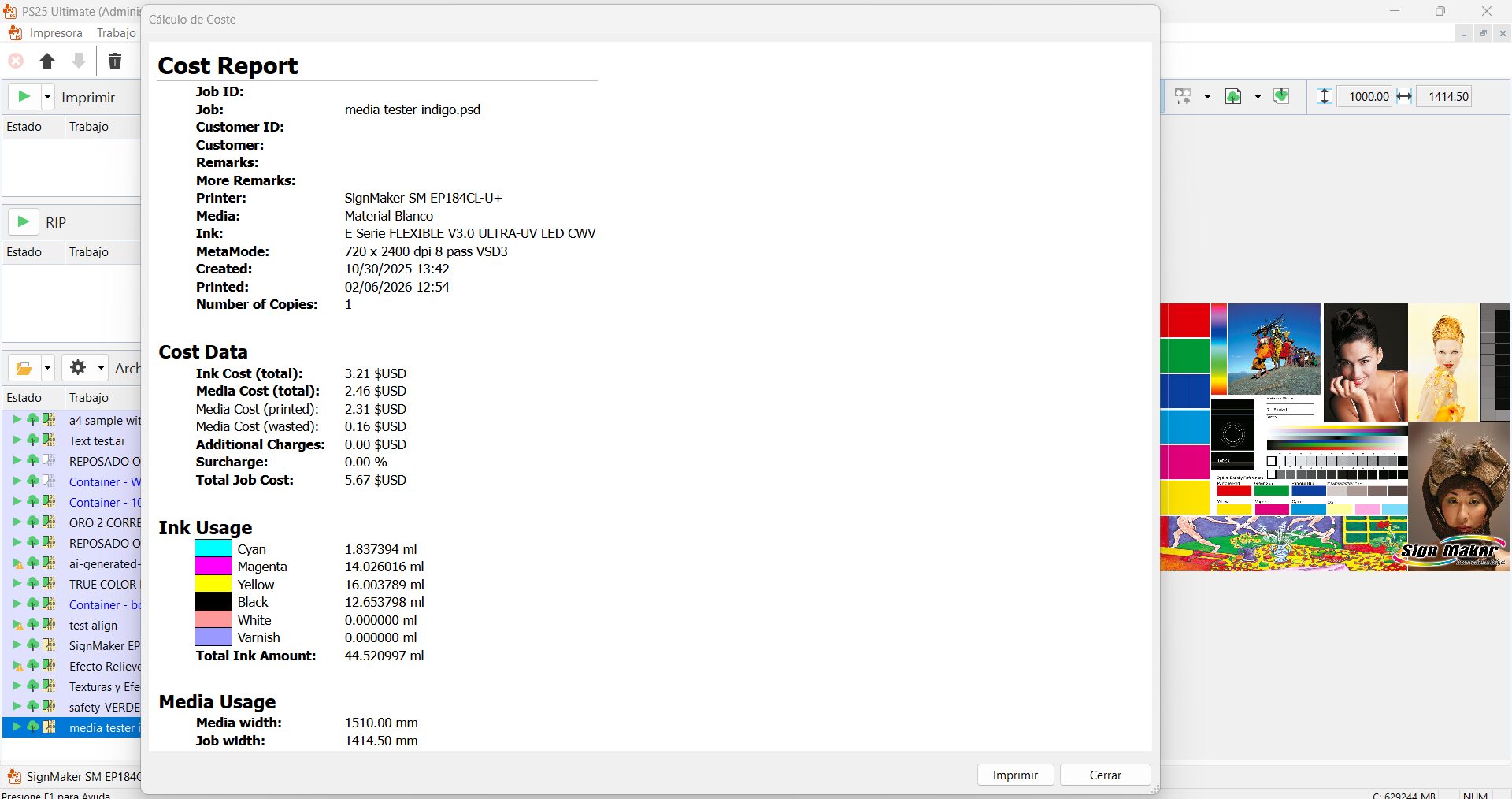Move job down with the arrow icon
The height and width of the screenshot is (799, 1512).
[x=79, y=61]
